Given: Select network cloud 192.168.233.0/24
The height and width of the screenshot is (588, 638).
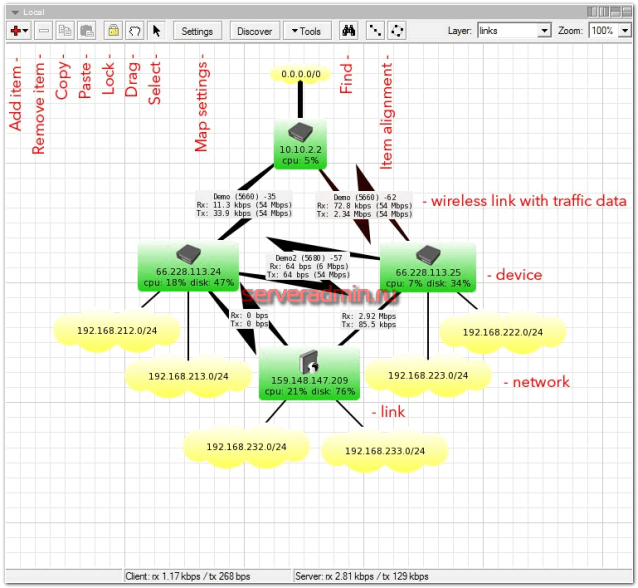Looking at the screenshot, I should point(385,451).
